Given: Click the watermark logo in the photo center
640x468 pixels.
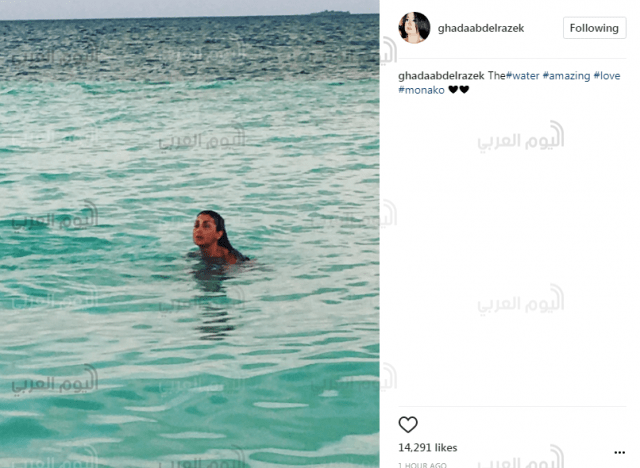Looking at the screenshot, I should click(202, 137).
